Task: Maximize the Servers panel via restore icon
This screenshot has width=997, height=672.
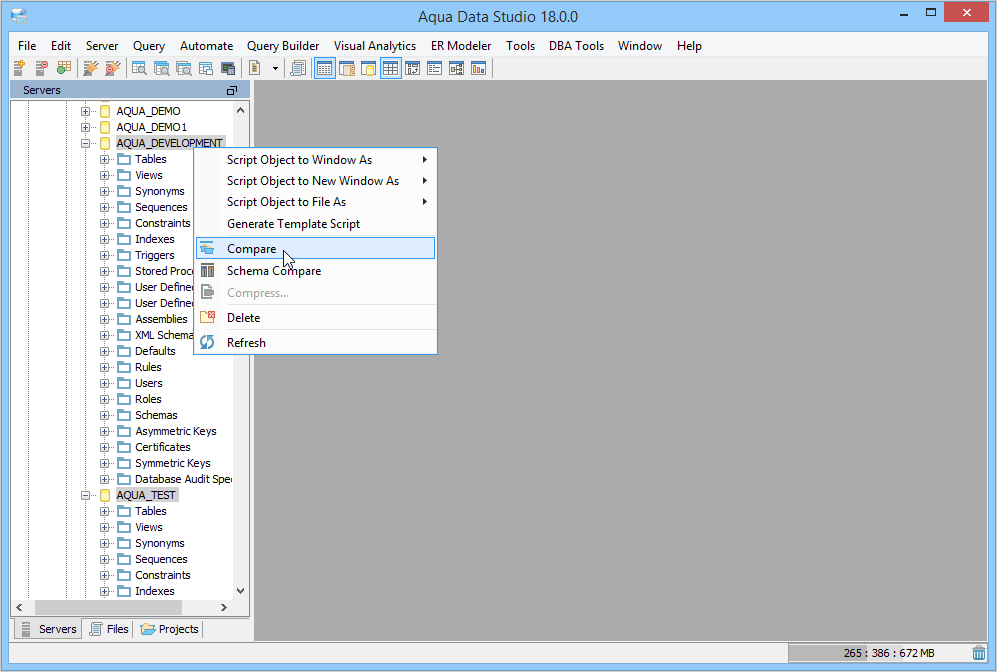Action: [x=231, y=90]
